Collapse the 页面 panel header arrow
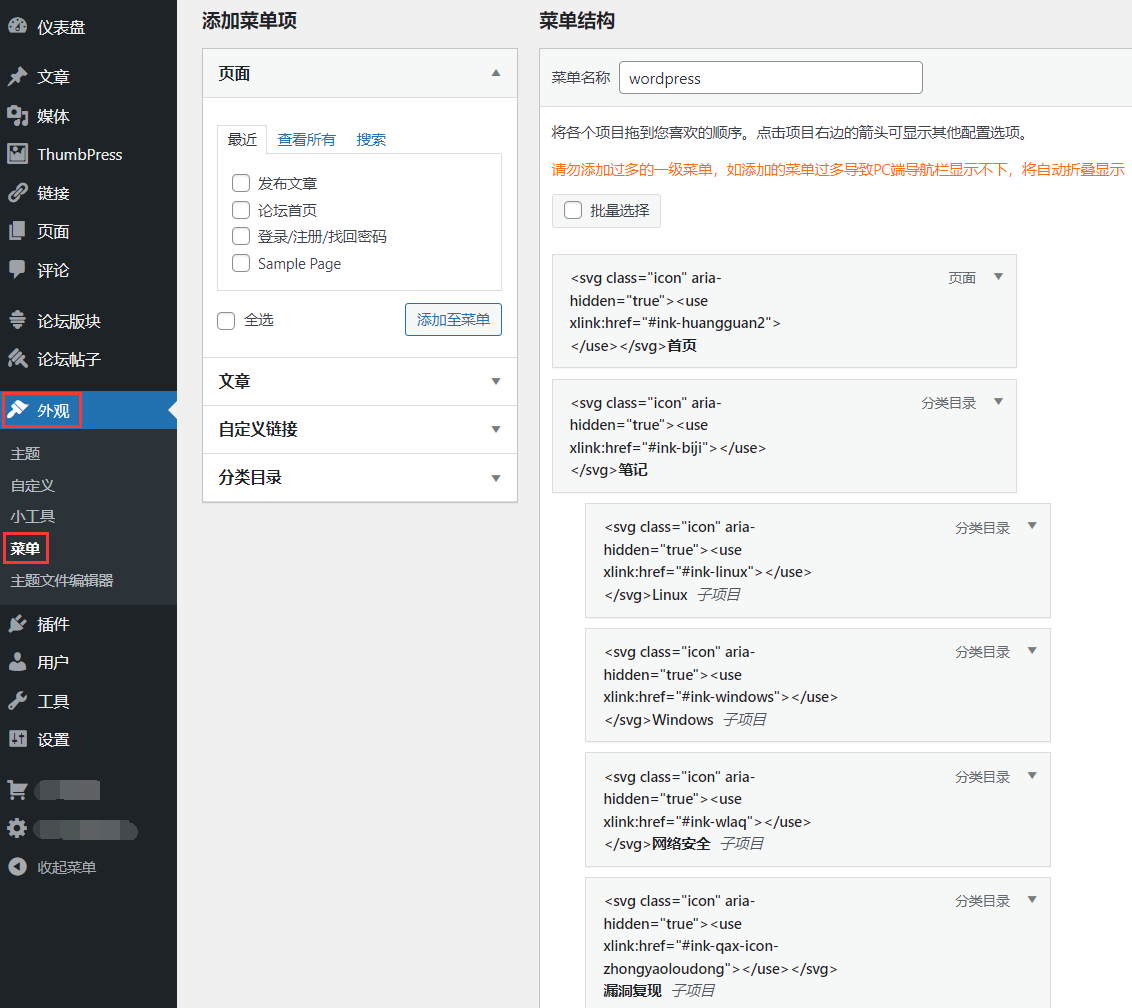Viewport: 1132px width, 1008px height. (496, 73)
